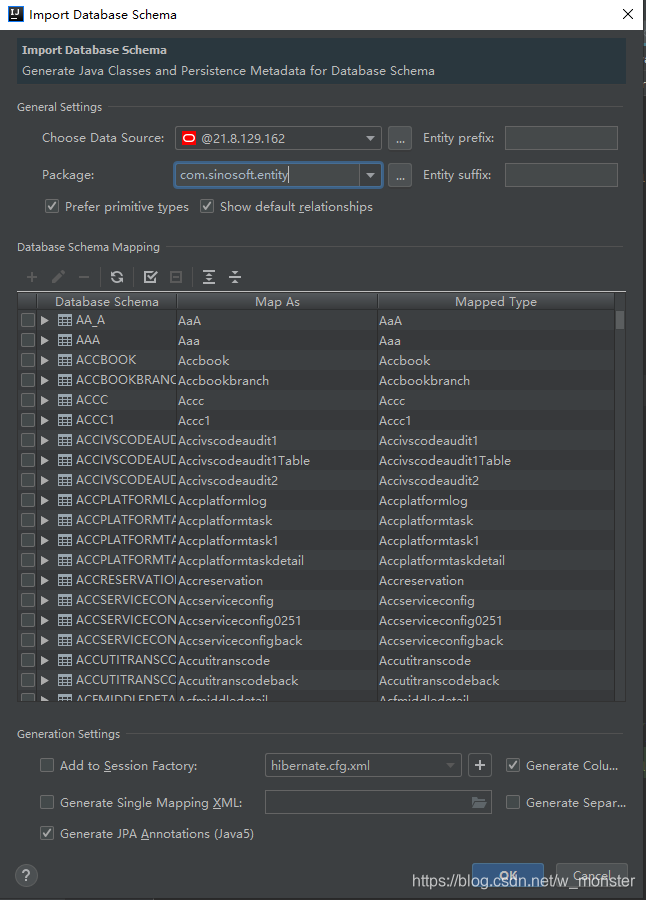
Task: Click the Package text field
Action: coord(267,175)
